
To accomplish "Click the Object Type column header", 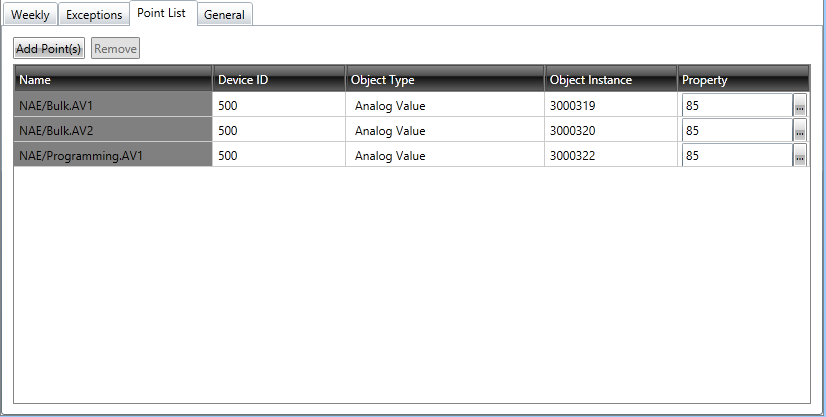I will [445, 79].
